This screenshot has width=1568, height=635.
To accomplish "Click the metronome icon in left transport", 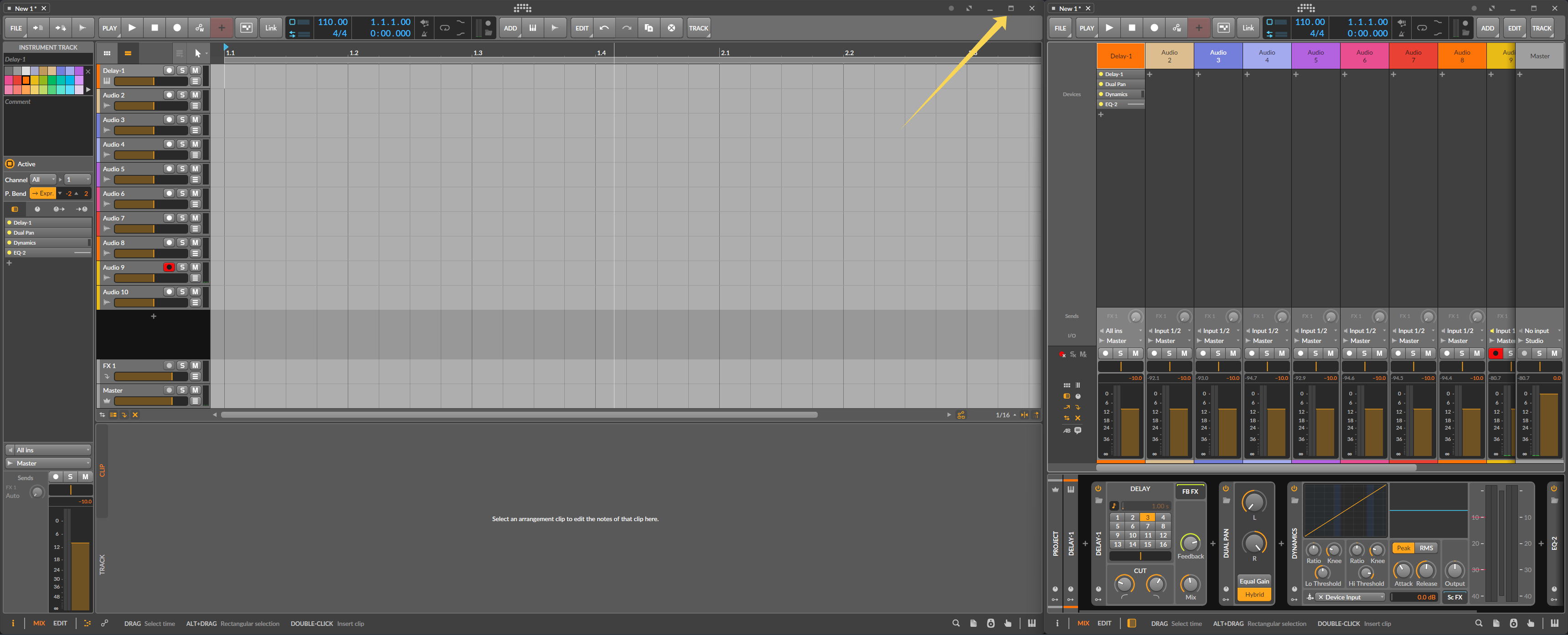I will (424, 33).
